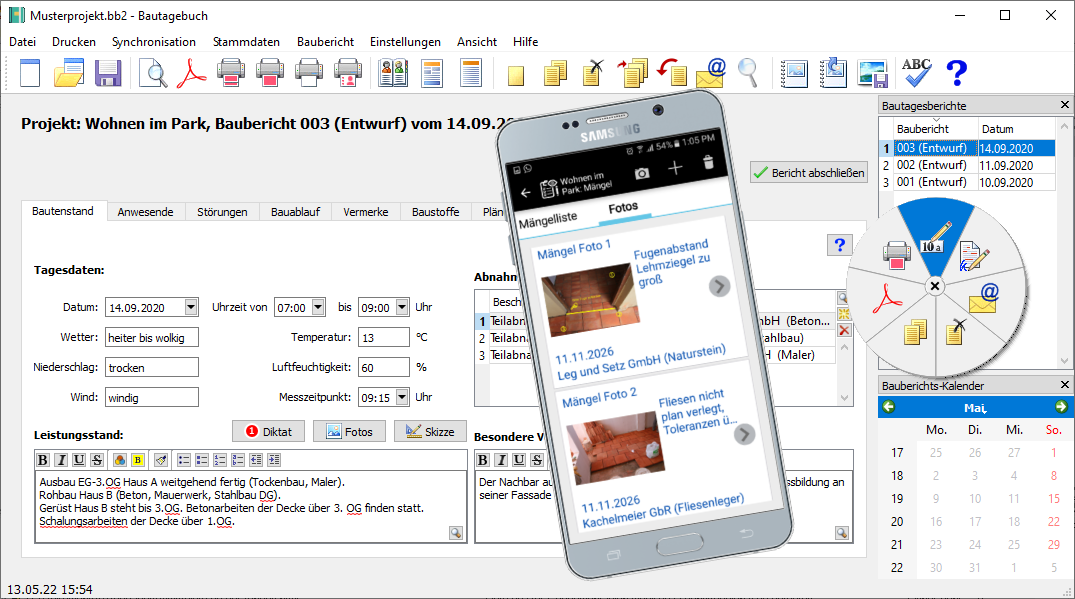This screenshot has width=1075, height=599.
Task: Run the ABC spell check
Action: (x=916, y=70)
